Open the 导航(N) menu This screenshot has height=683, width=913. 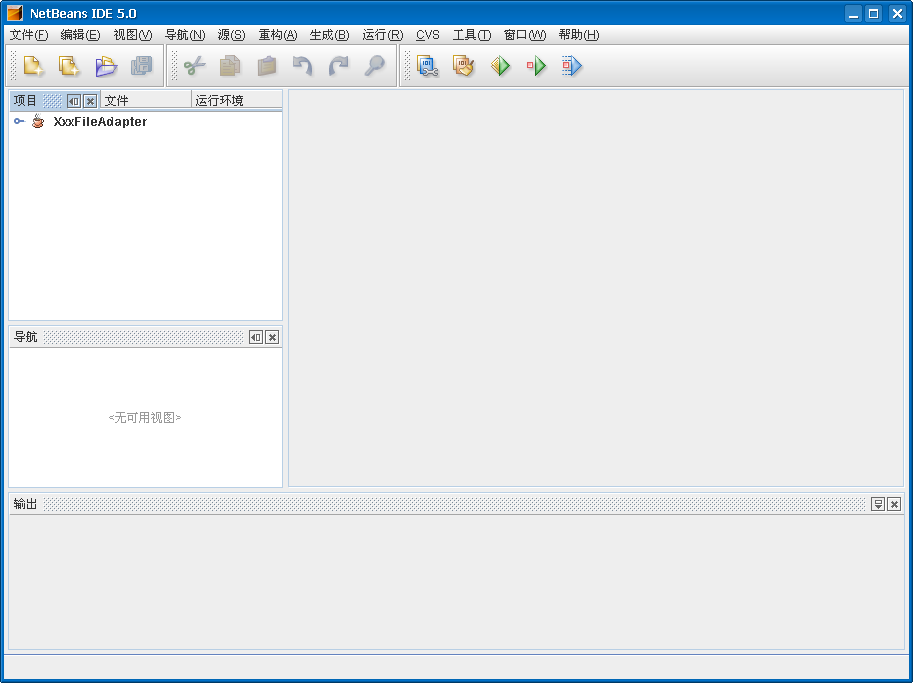[185, 35]
